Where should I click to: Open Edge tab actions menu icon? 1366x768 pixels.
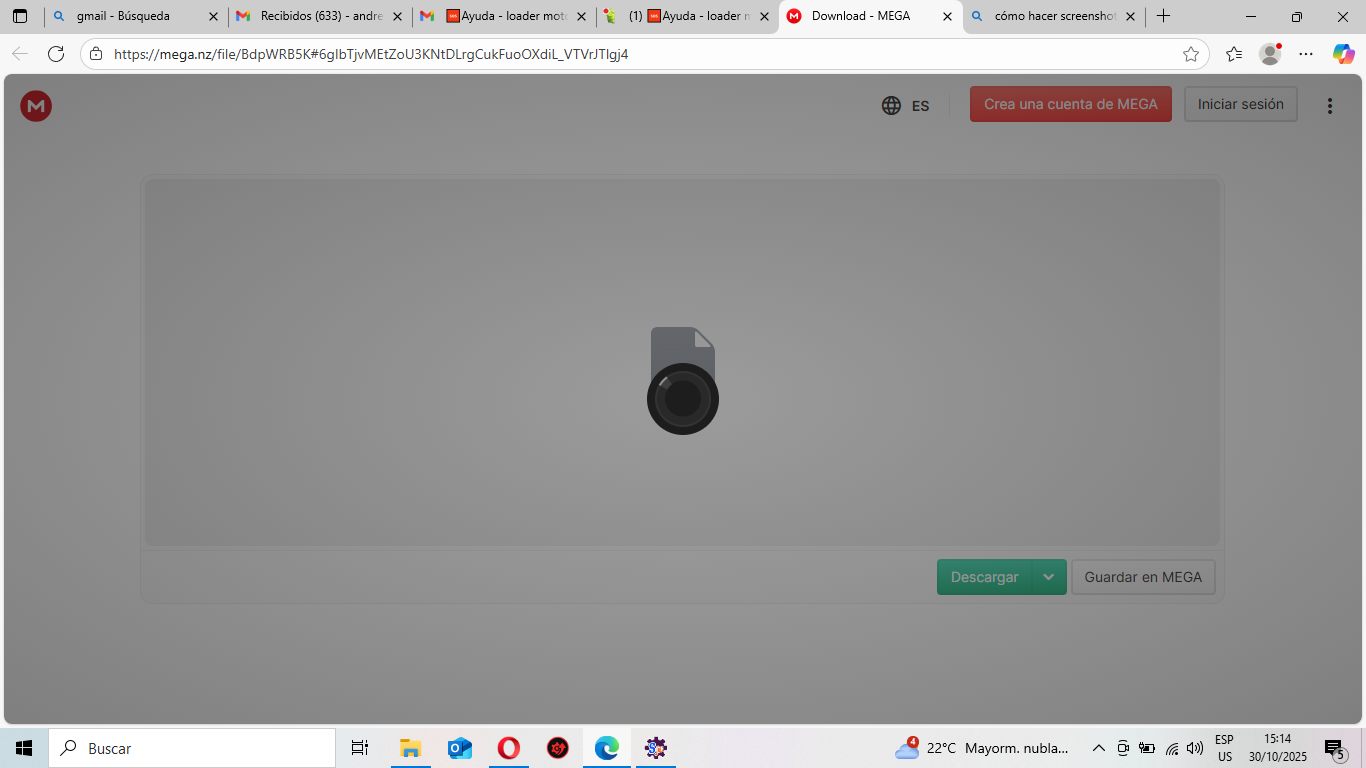click(x=20, y=16)
